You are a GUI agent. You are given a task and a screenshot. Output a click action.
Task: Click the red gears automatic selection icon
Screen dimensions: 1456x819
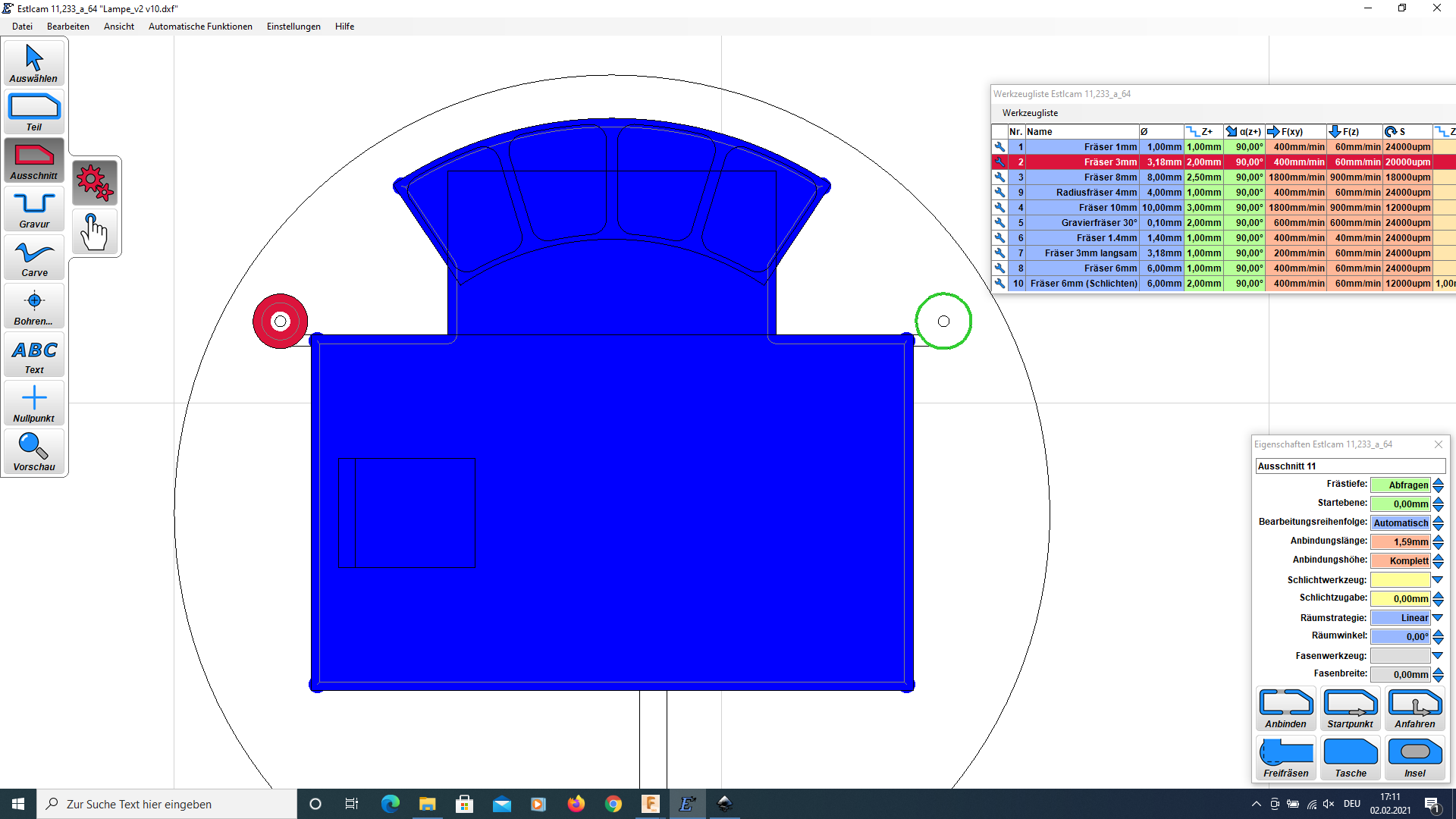(95, 183)
